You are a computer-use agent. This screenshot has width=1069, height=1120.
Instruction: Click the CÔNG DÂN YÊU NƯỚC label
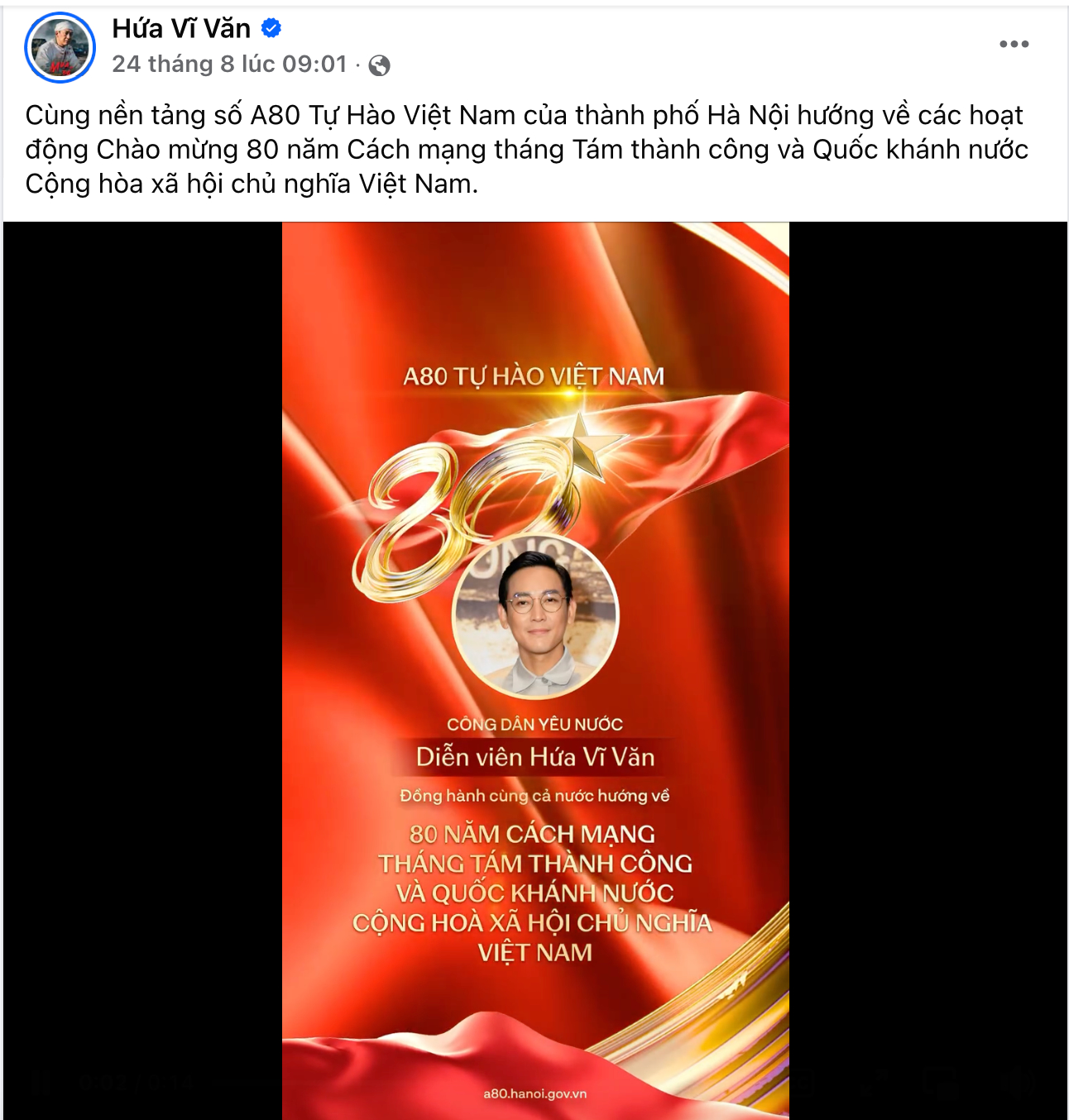pyautogui.click(x=535, y=724)
